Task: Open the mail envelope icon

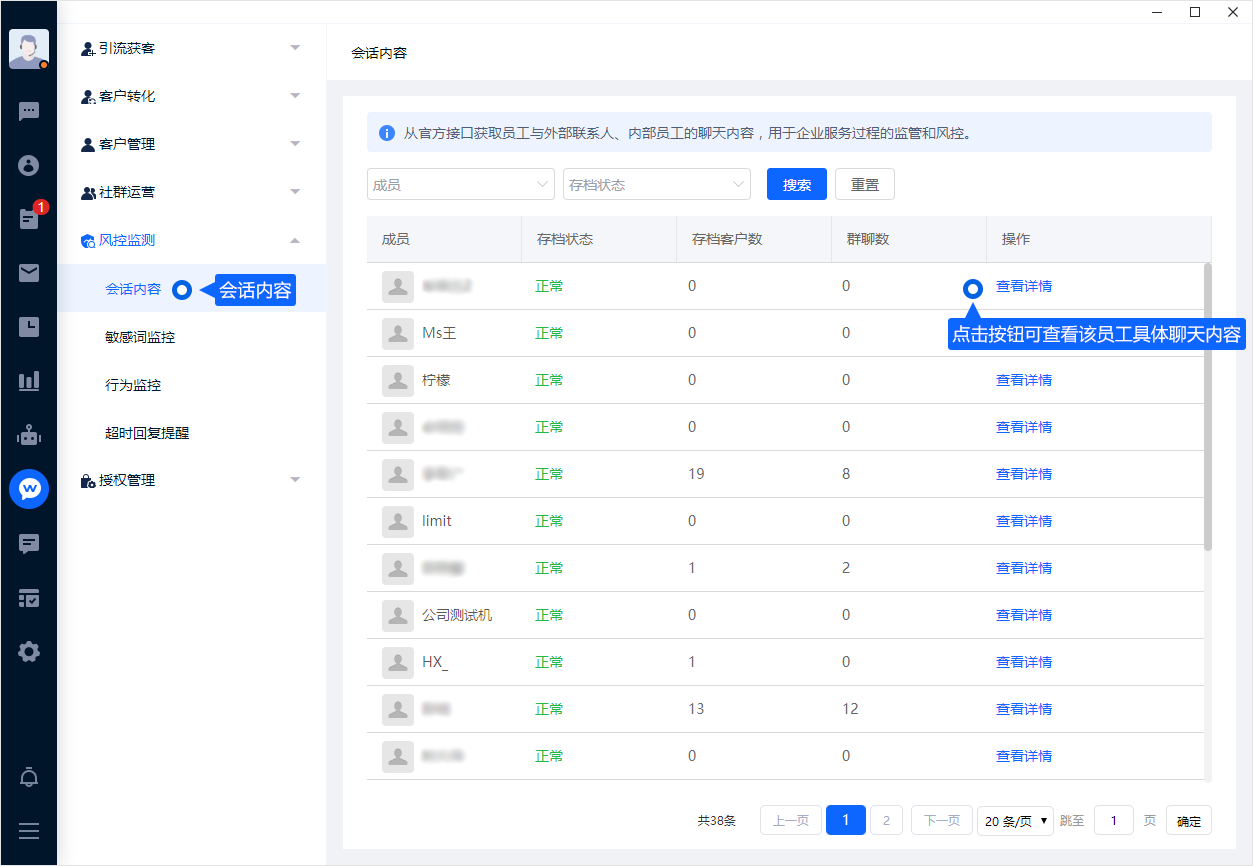Action: pos(29,273)
